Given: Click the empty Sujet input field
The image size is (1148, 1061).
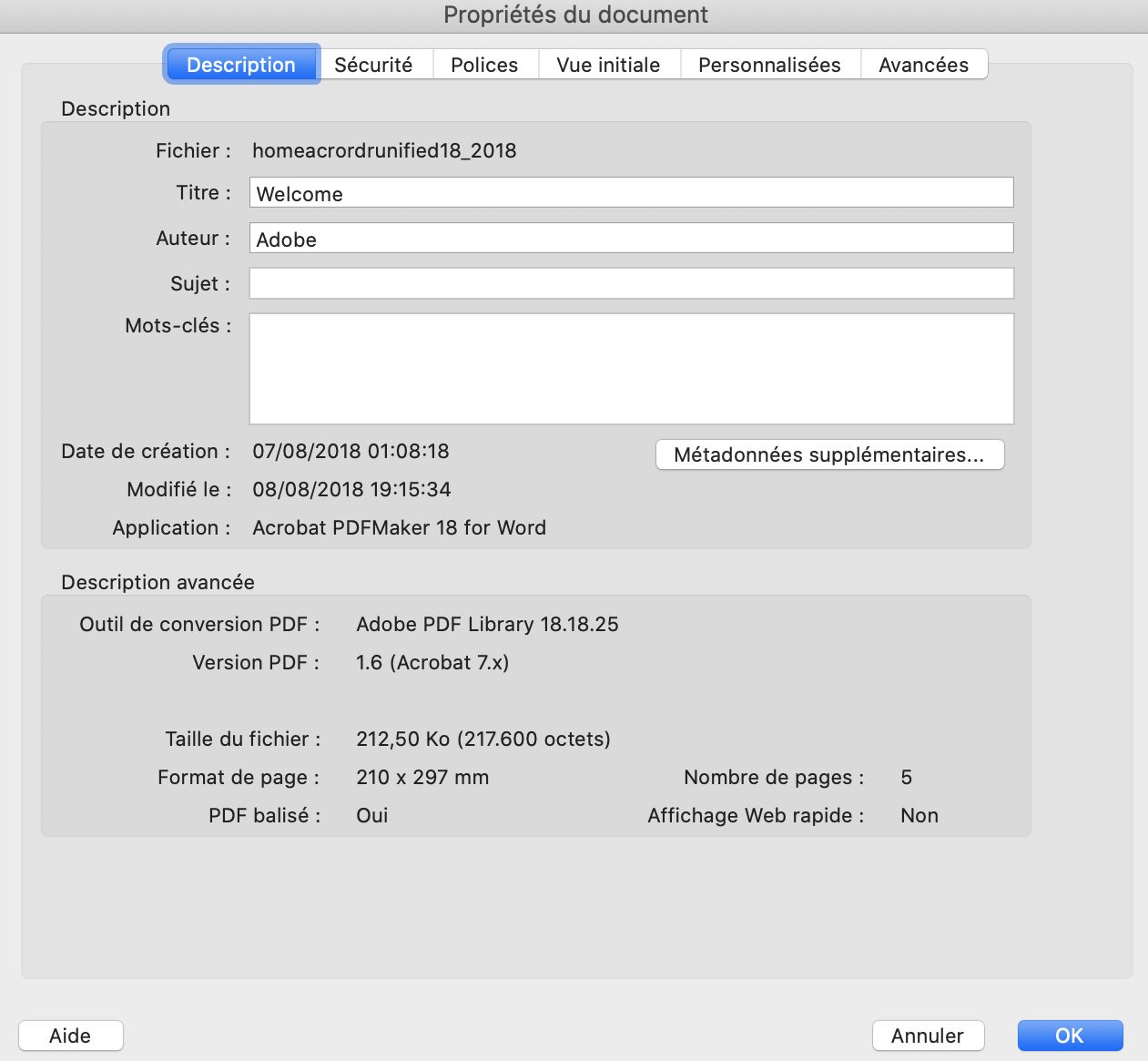Looking at the screenshot, I should coord(632,283).
